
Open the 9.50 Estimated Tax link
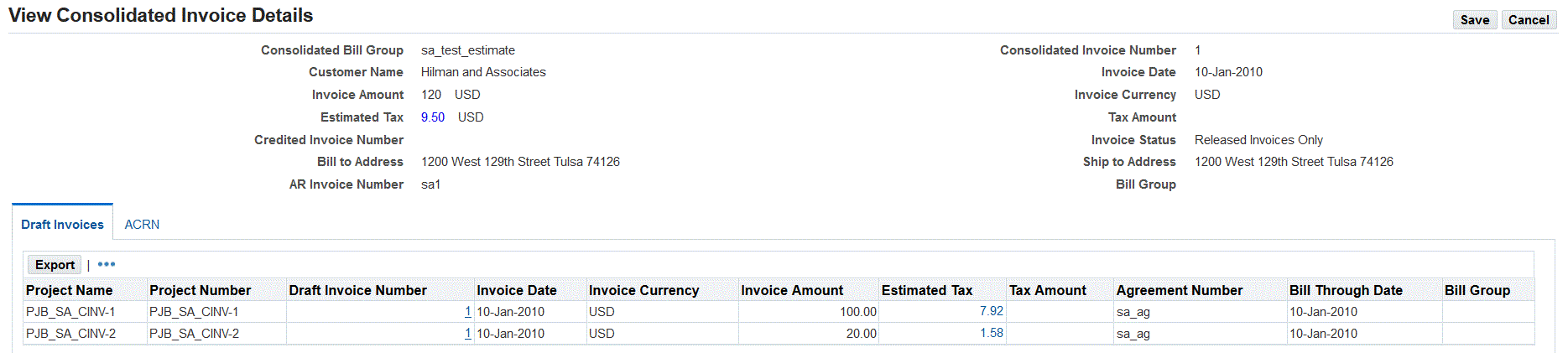click(433, 117)
